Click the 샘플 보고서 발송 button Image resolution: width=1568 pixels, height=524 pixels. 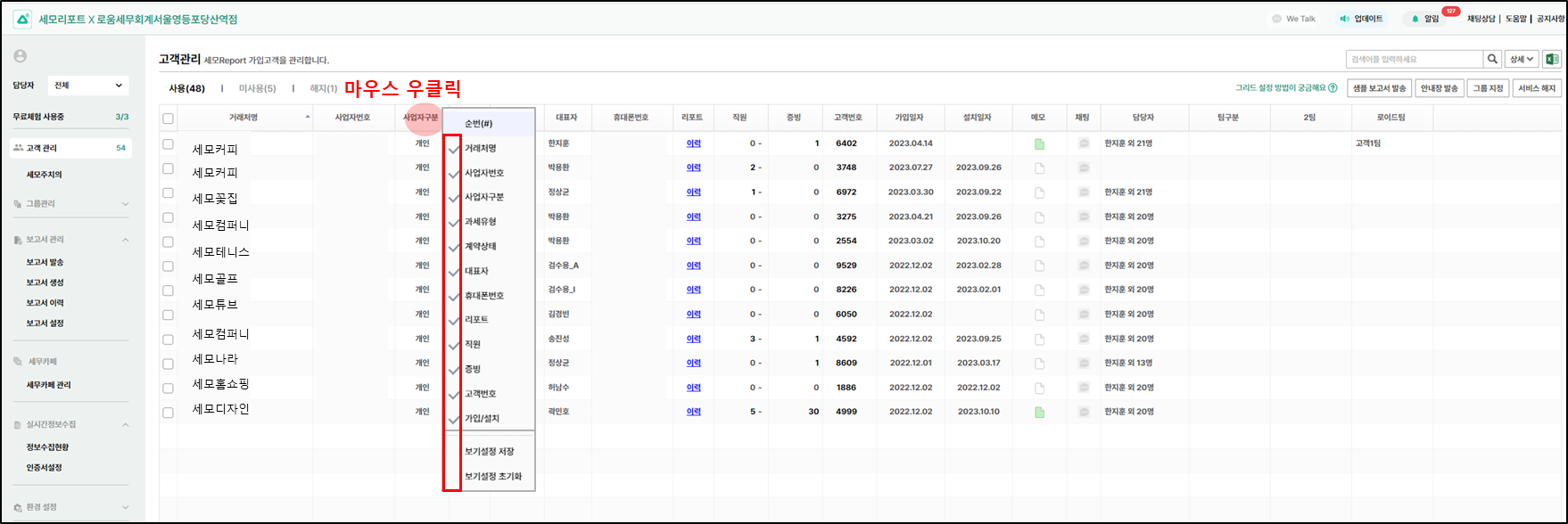click(x=1378, y=88)
